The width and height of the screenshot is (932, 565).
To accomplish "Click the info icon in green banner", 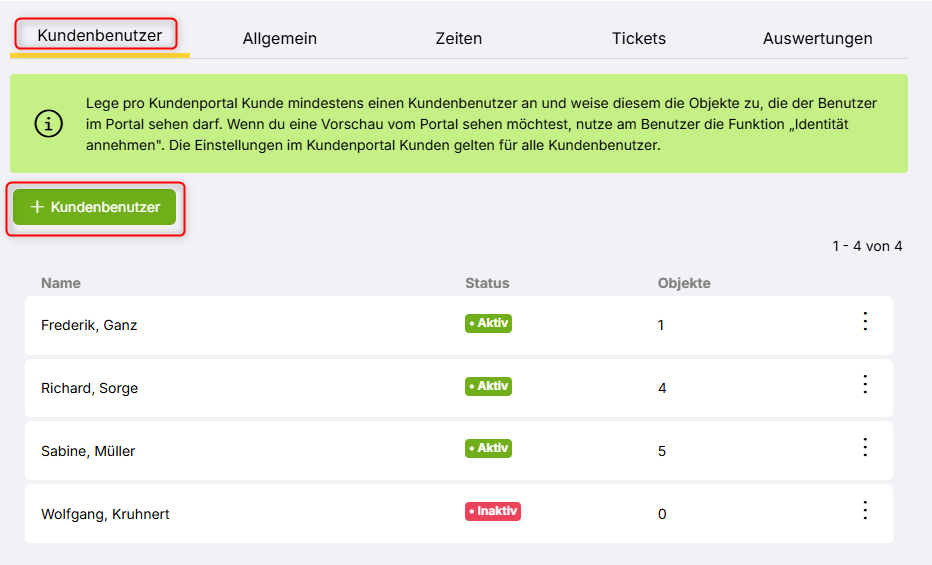I will point(48,123).
